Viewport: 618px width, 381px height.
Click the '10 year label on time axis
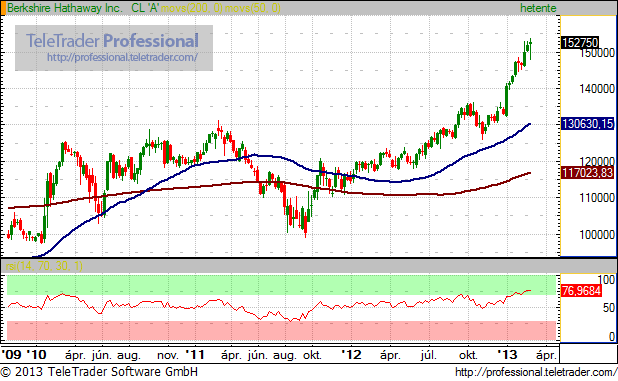[x=36, y=355]
